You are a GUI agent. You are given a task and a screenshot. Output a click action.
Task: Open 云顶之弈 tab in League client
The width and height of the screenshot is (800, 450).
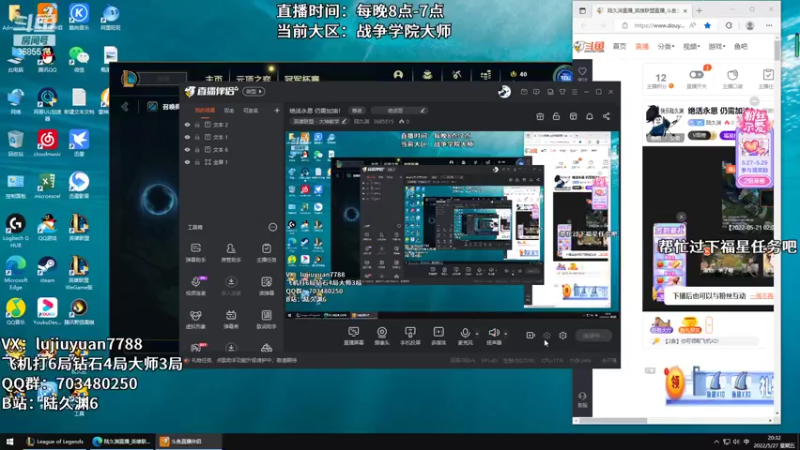tap(253, 79)
